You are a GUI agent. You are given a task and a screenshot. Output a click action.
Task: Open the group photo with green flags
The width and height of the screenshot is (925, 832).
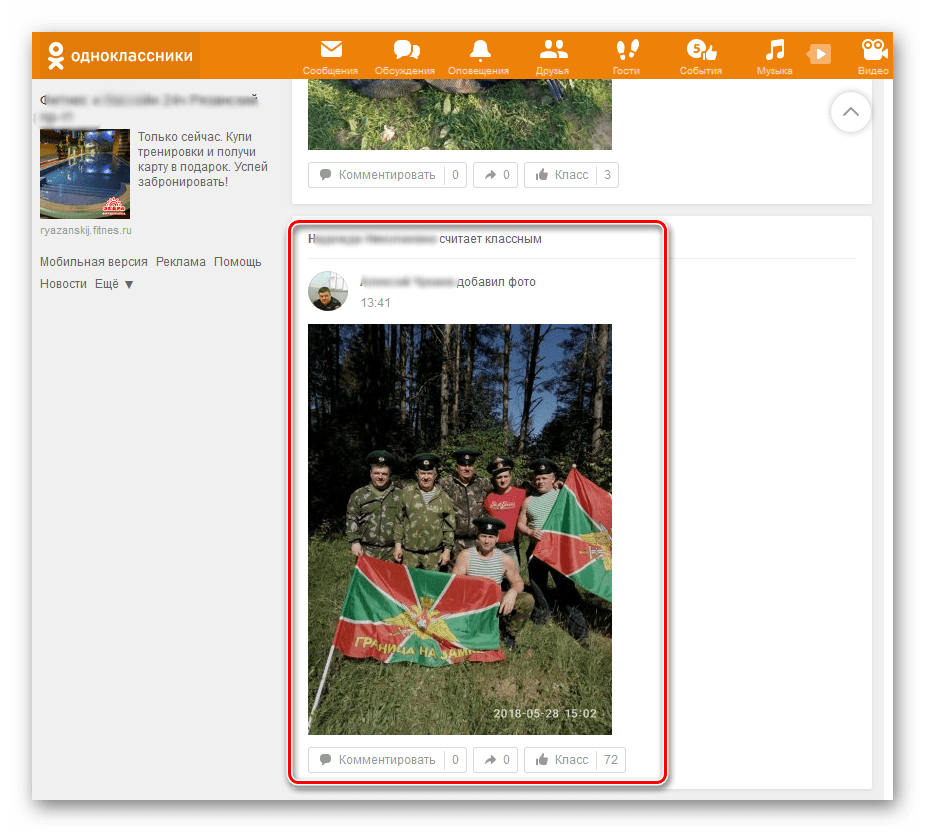459,529
